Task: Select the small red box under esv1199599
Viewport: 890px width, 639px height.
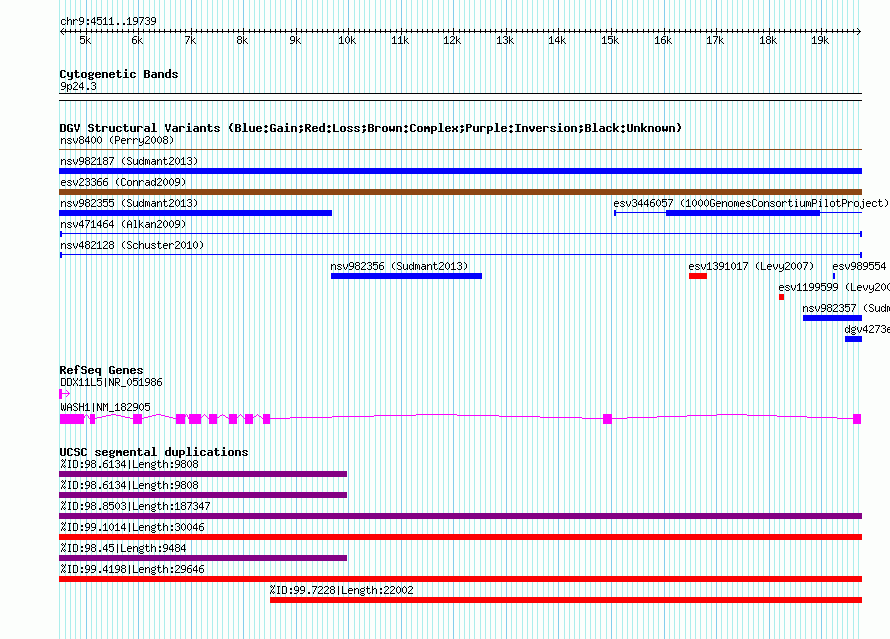Action: pos(782,297)
